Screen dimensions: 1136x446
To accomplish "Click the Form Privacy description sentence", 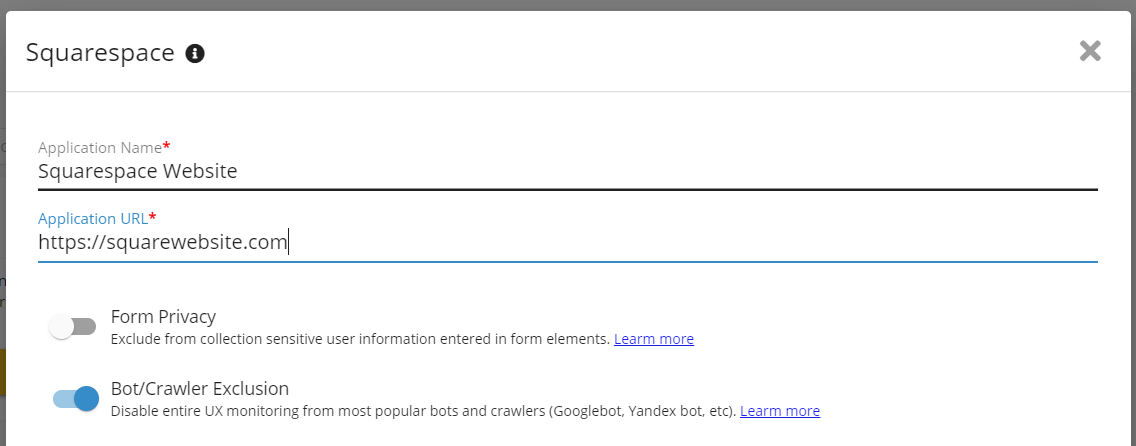I will pos(360,339).
